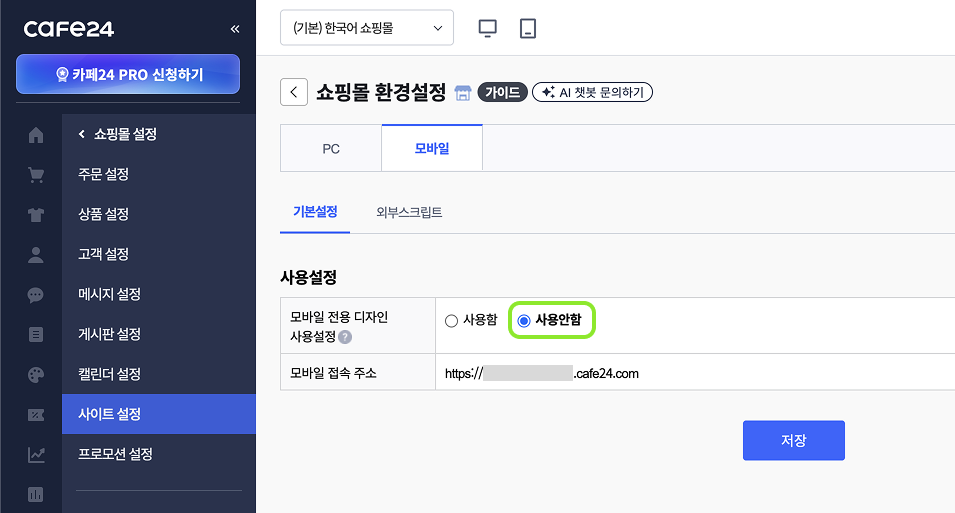Click 카페24 PRO 신청하기 button
This screenshot has width=955, height=513.
point(128,74)
